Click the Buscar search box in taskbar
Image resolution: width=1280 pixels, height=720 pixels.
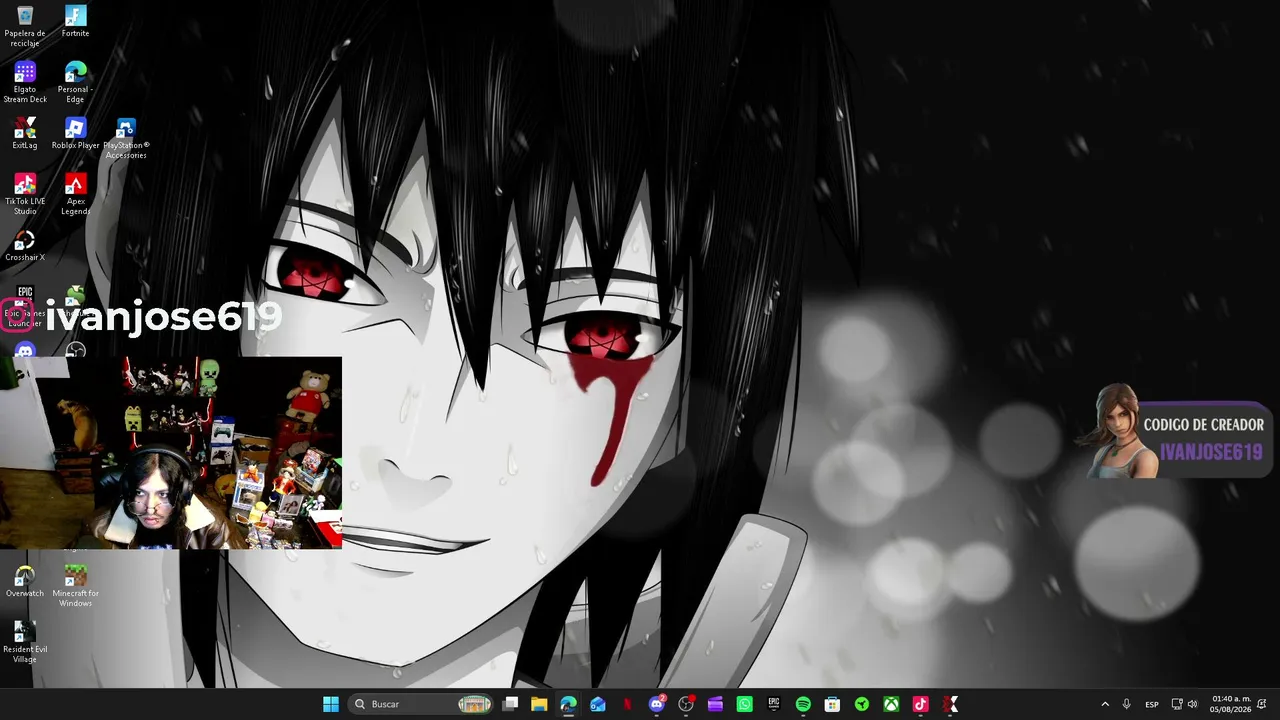(421, 704)
